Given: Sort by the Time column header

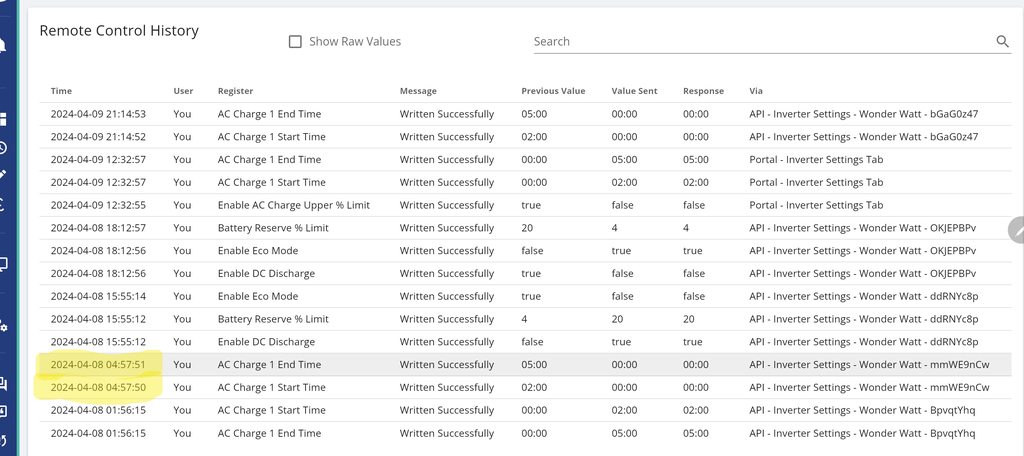Looking at the screenshot, I should coord(61,91).
